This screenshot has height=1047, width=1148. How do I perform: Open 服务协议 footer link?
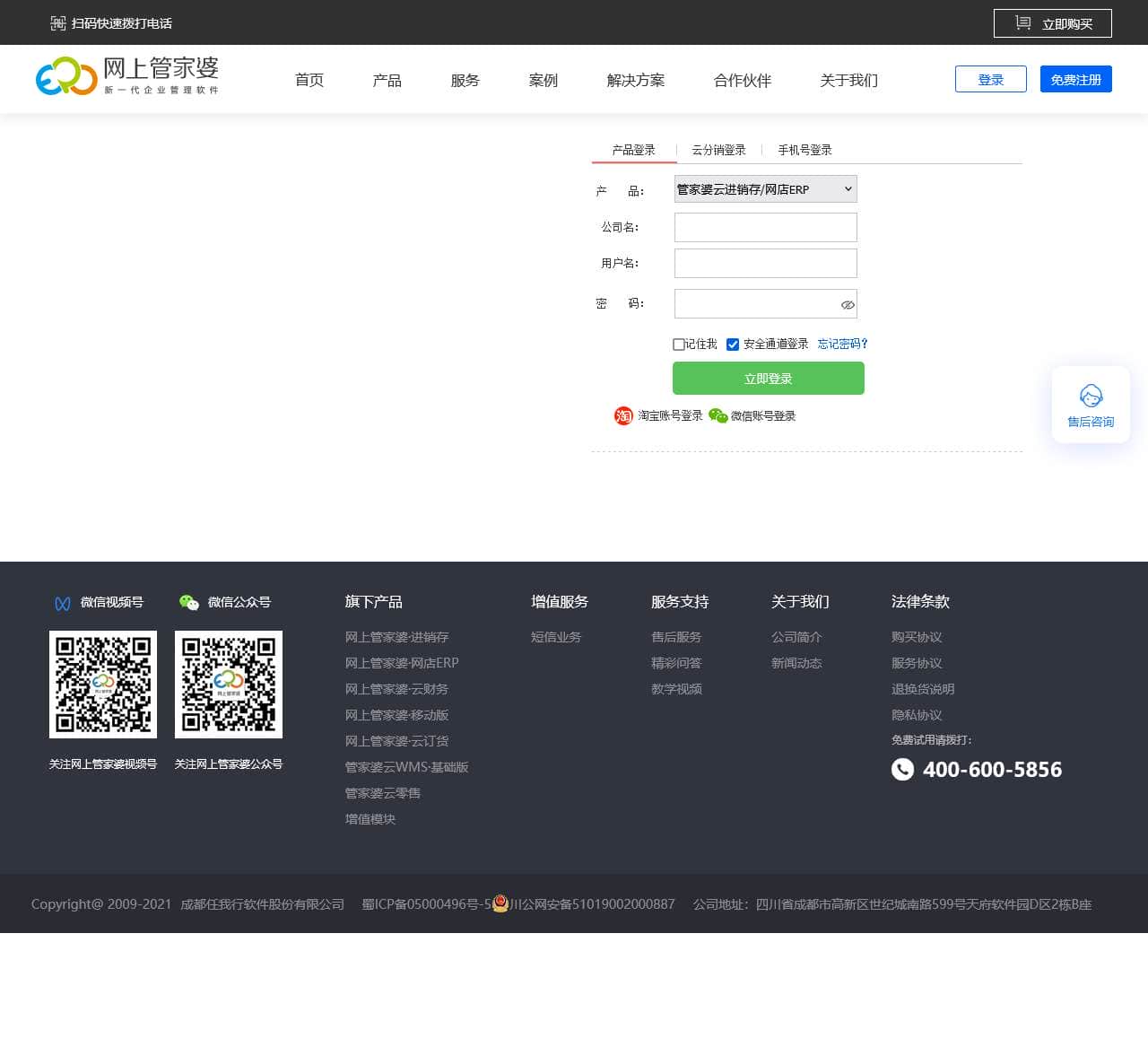tap(917, 663)
